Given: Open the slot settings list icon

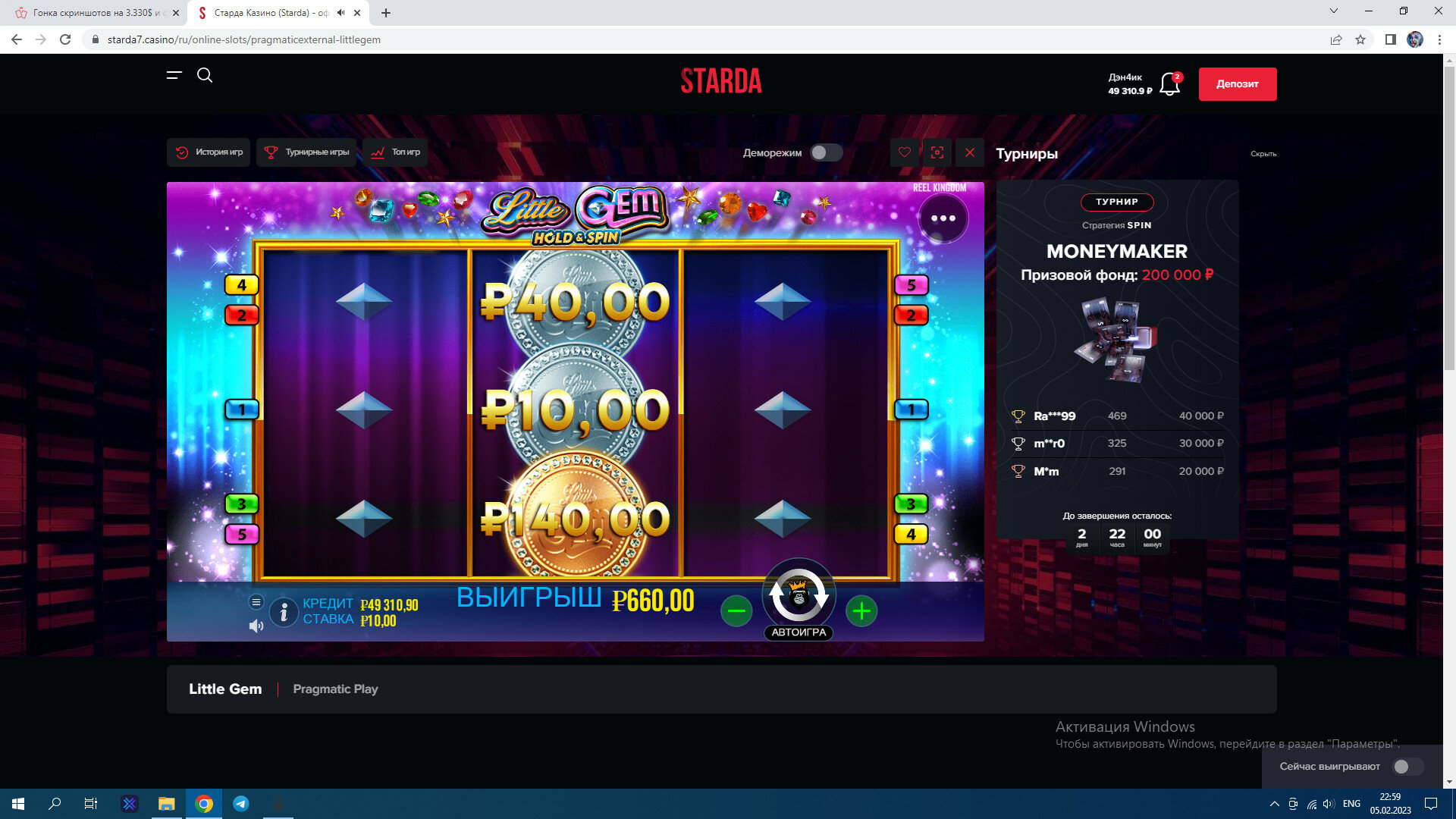Looking at the screenshot, I should tap(256, 602).
